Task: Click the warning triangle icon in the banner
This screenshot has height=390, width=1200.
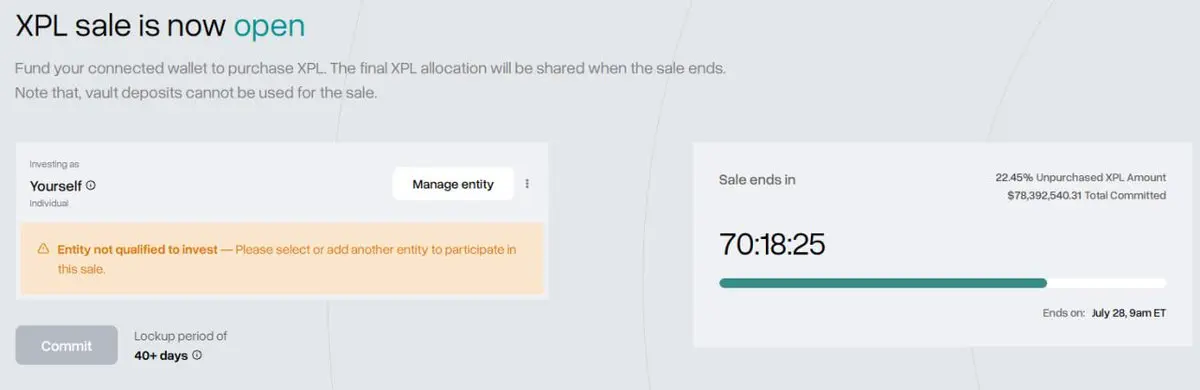Action: [x=43, y=249]
